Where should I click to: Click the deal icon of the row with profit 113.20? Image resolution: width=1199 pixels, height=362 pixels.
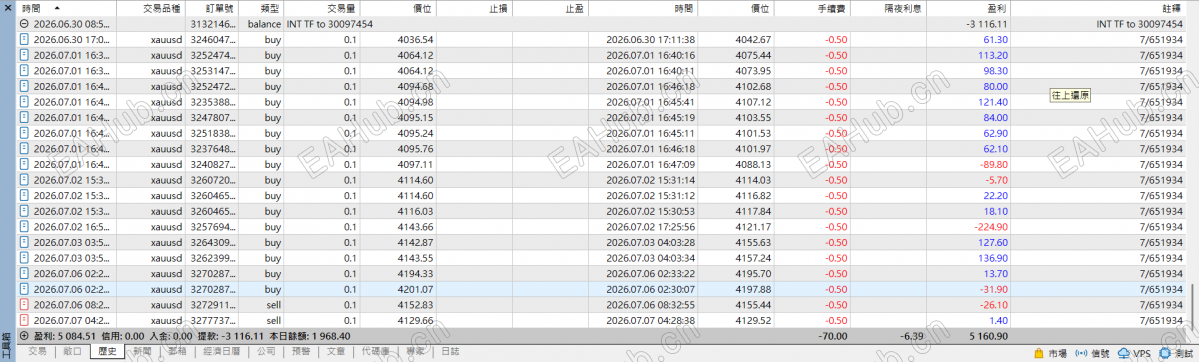24,55
